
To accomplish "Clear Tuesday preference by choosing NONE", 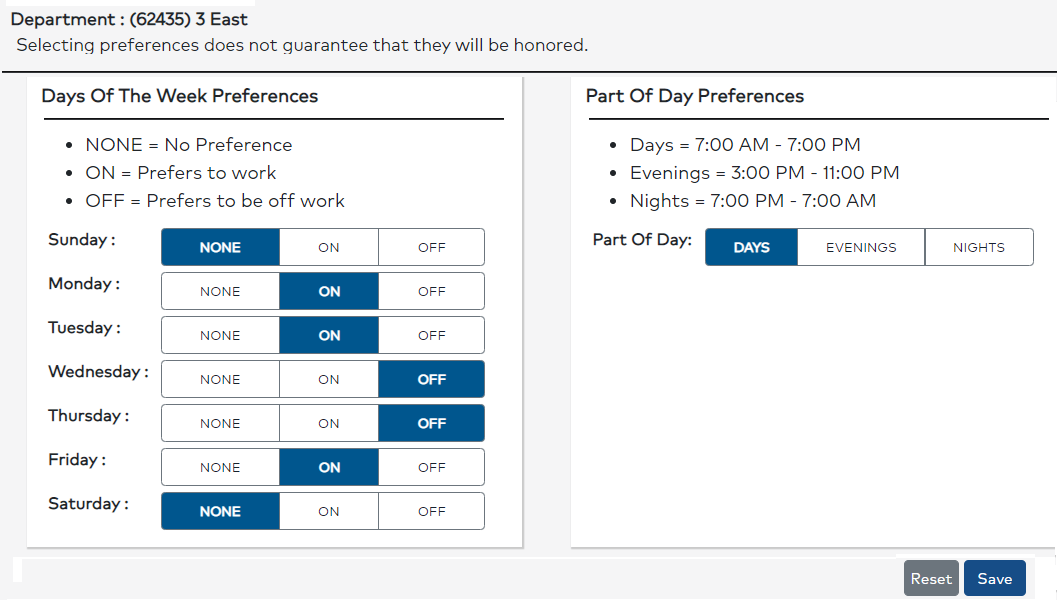I will 219,335.
